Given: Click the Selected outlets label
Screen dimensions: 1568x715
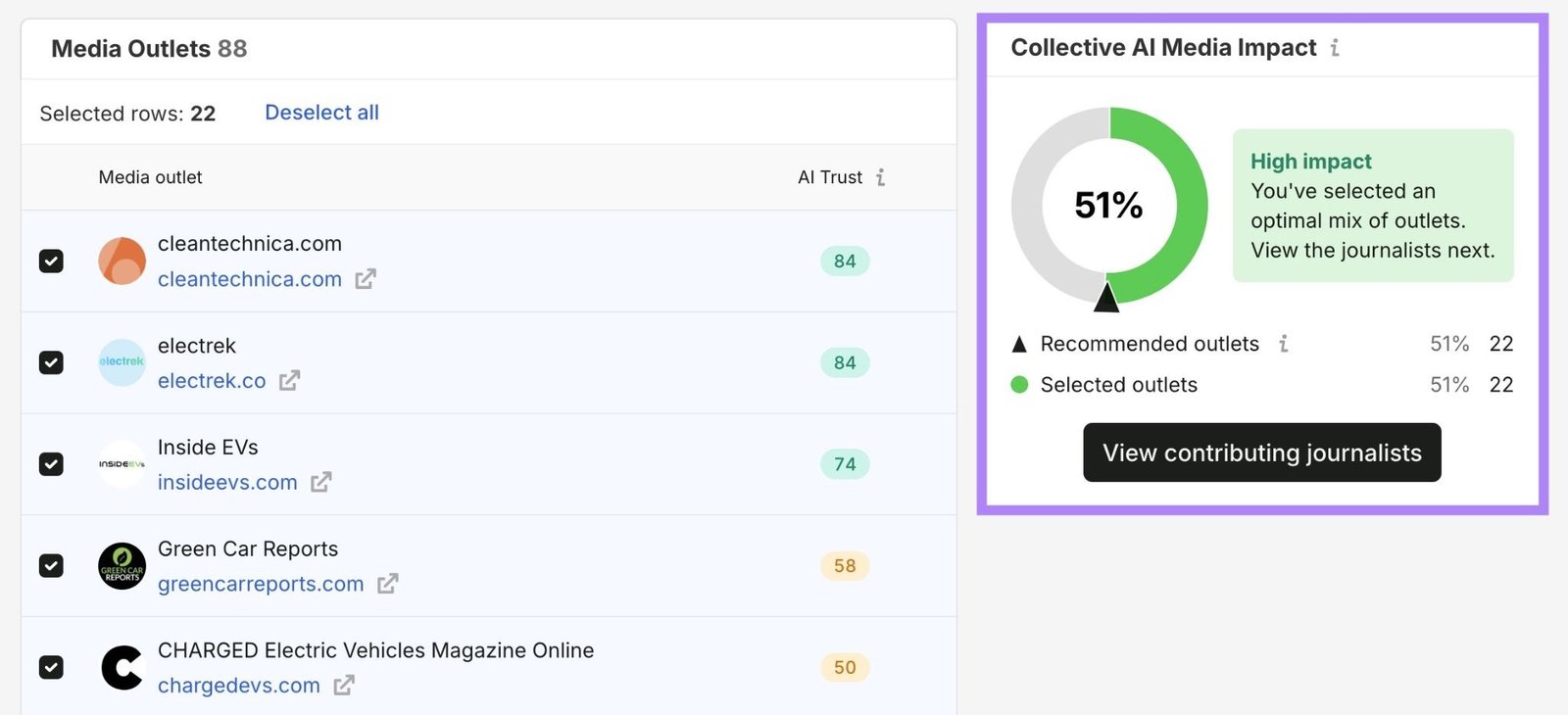Looking at the screenshot, I should pos(1119,385).
